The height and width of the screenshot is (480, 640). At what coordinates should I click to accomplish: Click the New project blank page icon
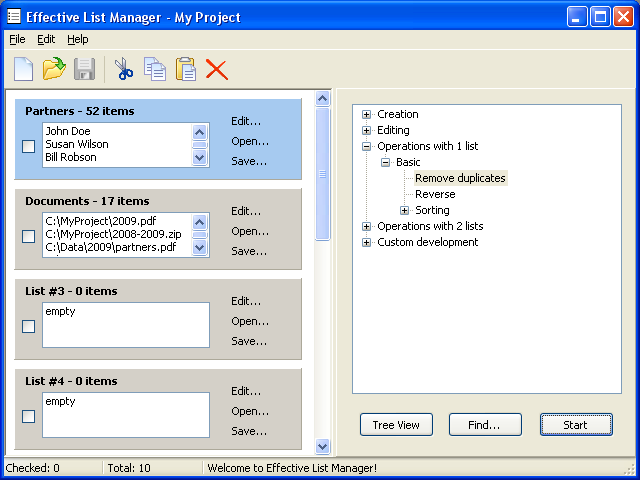23,69
